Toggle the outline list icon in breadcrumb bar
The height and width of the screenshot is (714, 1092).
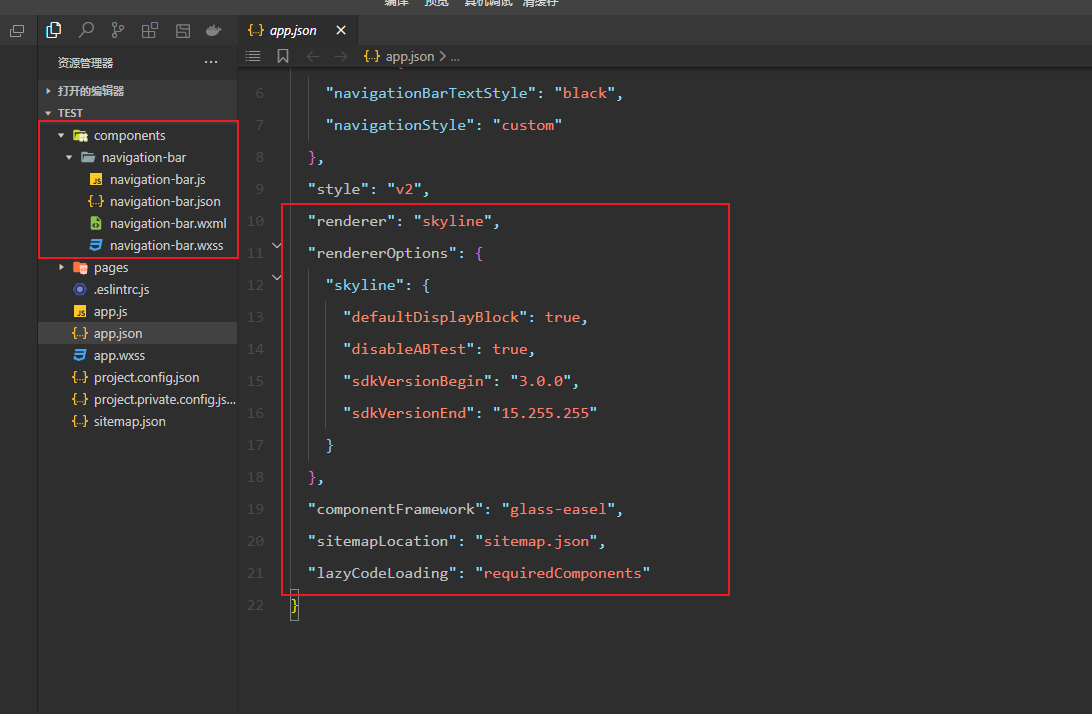253,56
